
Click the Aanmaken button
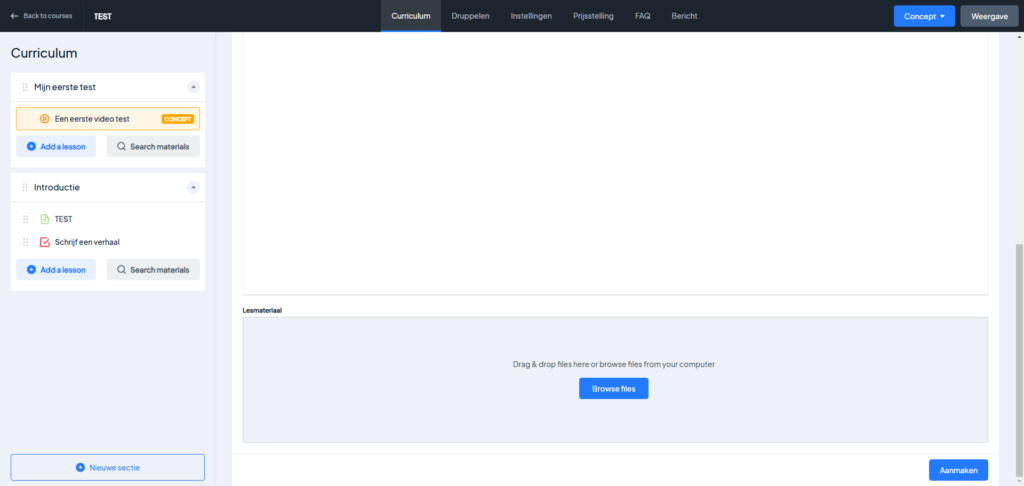958,470
